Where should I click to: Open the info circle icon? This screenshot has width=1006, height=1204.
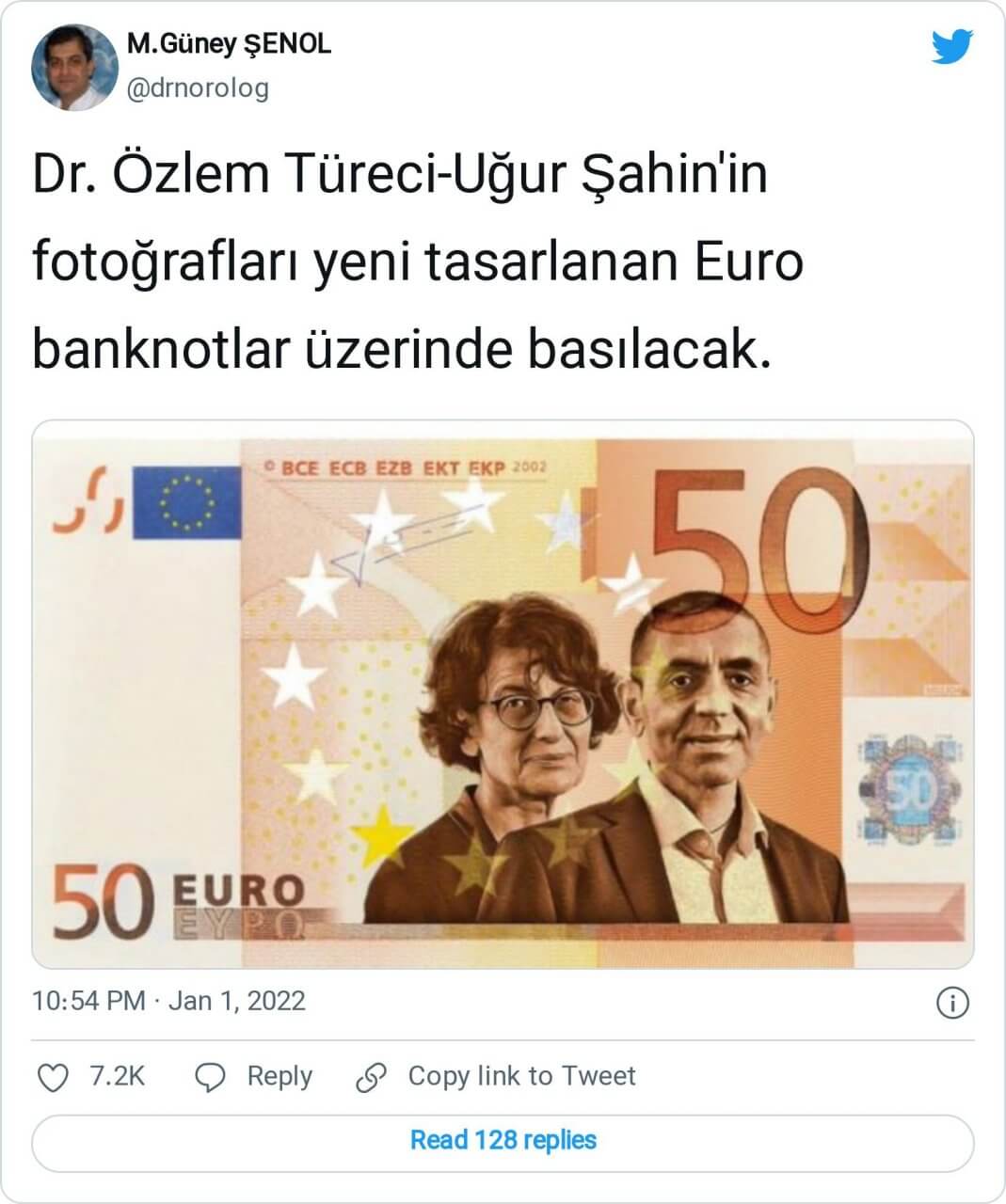coord(952,1003)
